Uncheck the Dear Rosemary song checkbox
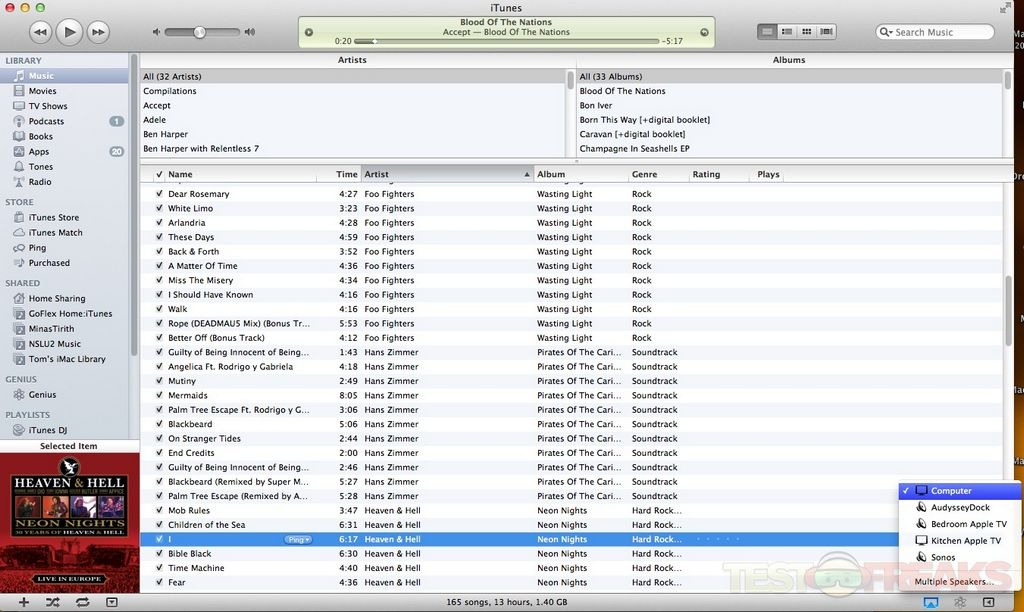1024x612 pixels. 159,194
